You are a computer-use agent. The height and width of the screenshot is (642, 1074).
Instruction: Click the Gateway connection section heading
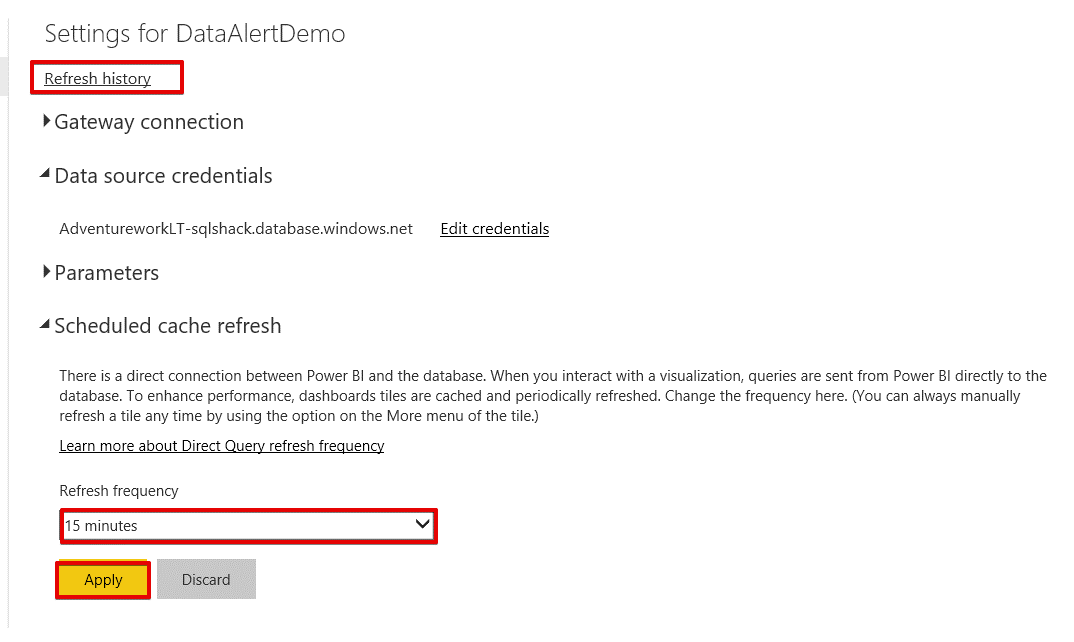click(149, 122)
